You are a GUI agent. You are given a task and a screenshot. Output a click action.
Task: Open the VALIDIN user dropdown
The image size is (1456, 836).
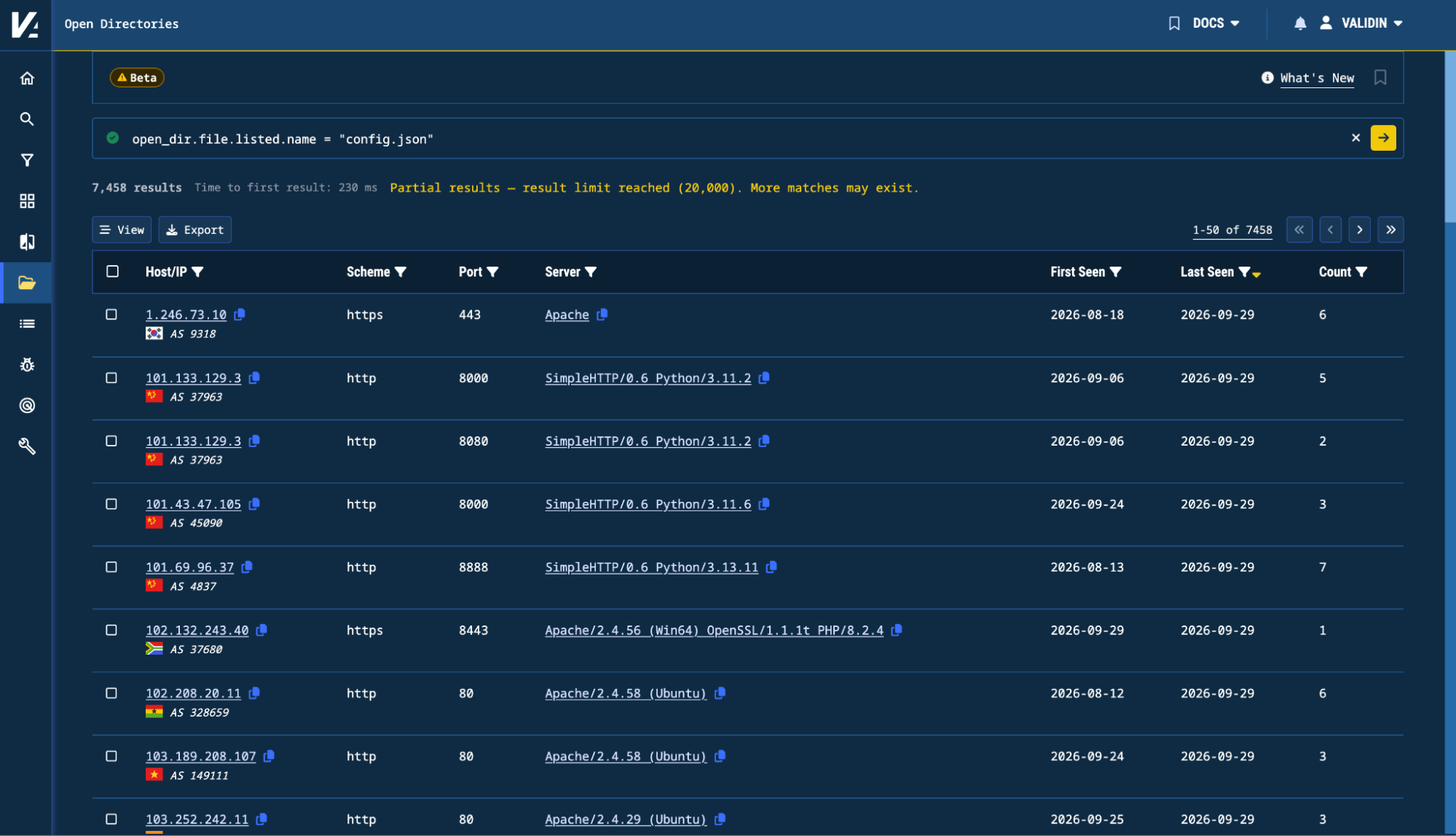pyautogui.click(x=1362, y=23)
